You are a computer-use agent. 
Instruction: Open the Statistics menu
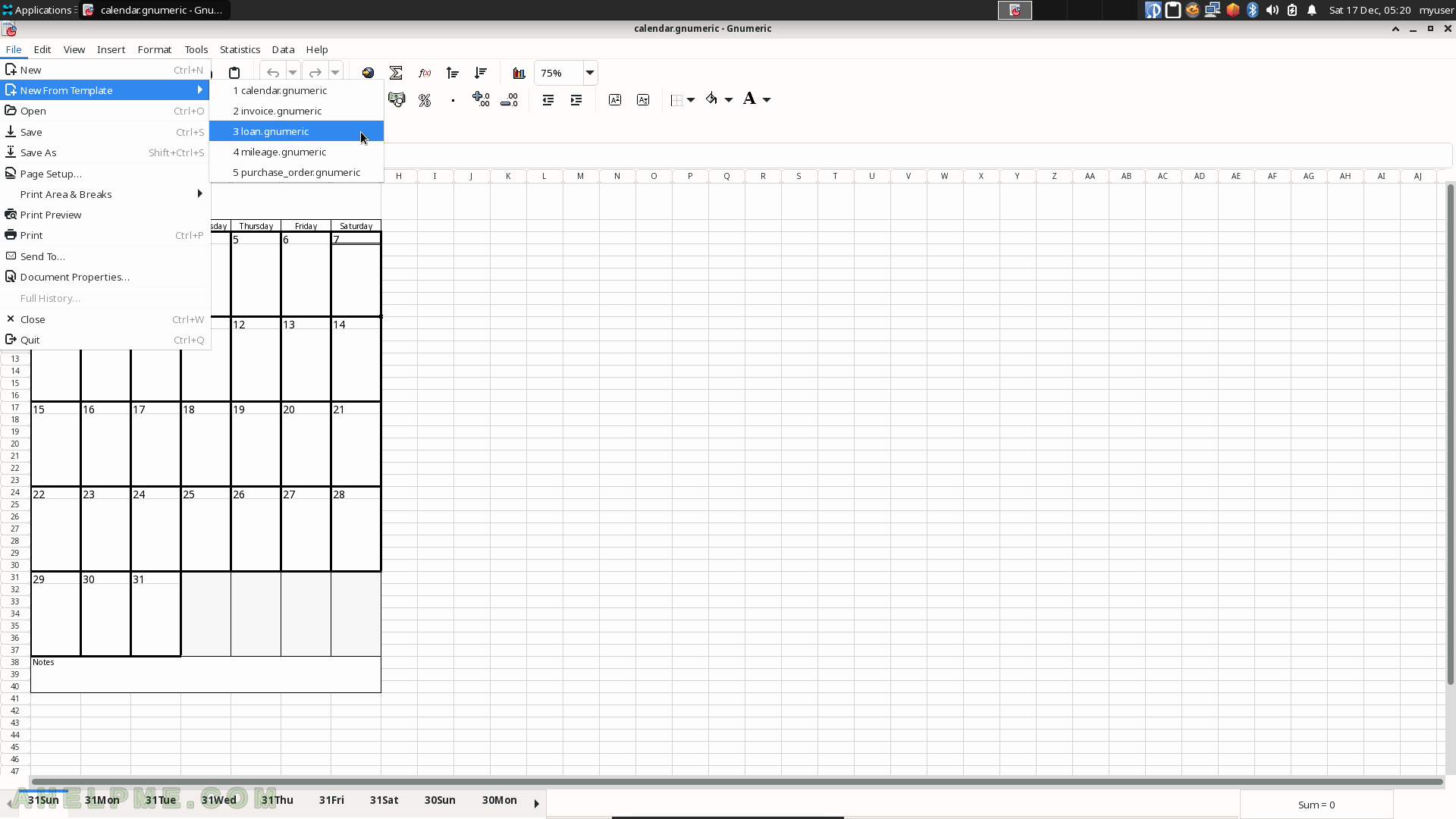point(240,49)
